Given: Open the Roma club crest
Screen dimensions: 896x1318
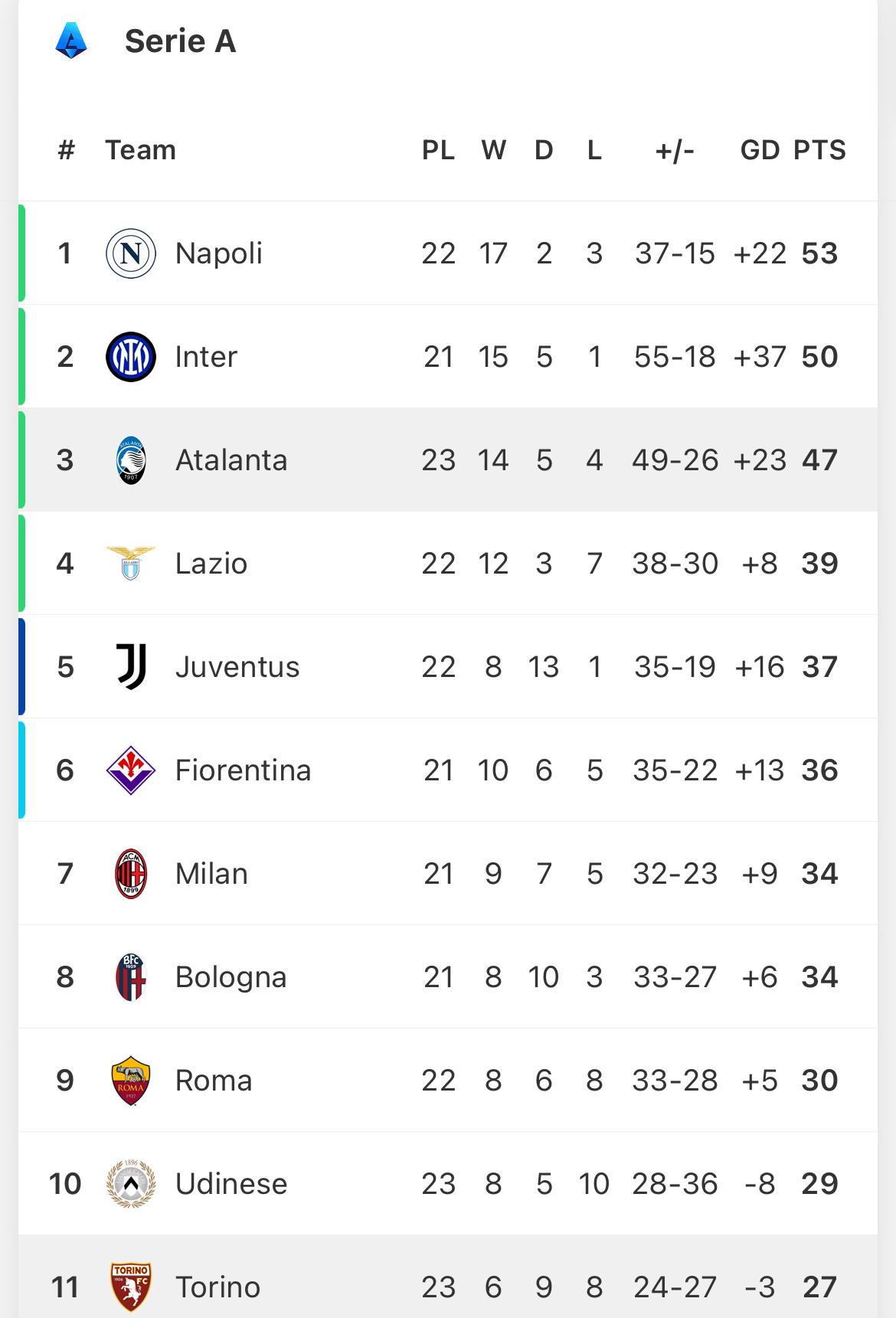Looking at the screenshot, I should (131, 1081).
